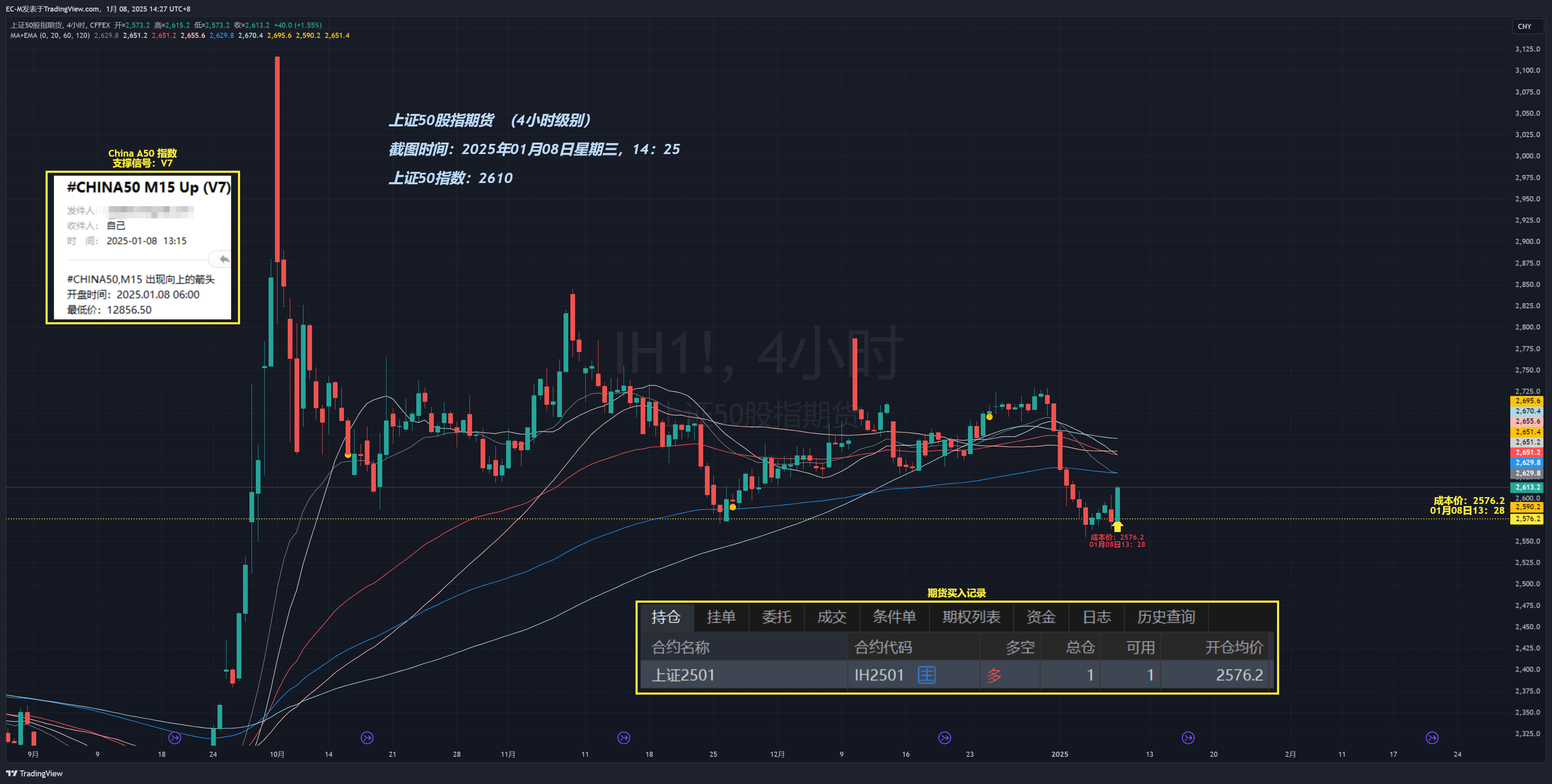1552x784 pixels.
Task: Click the CNY currency button
Action: pos(1527,26)
